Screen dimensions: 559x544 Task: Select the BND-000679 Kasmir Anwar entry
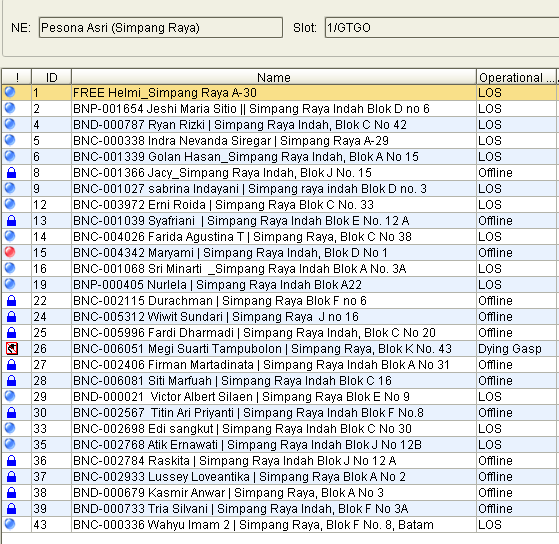click(x=279, y=492)
